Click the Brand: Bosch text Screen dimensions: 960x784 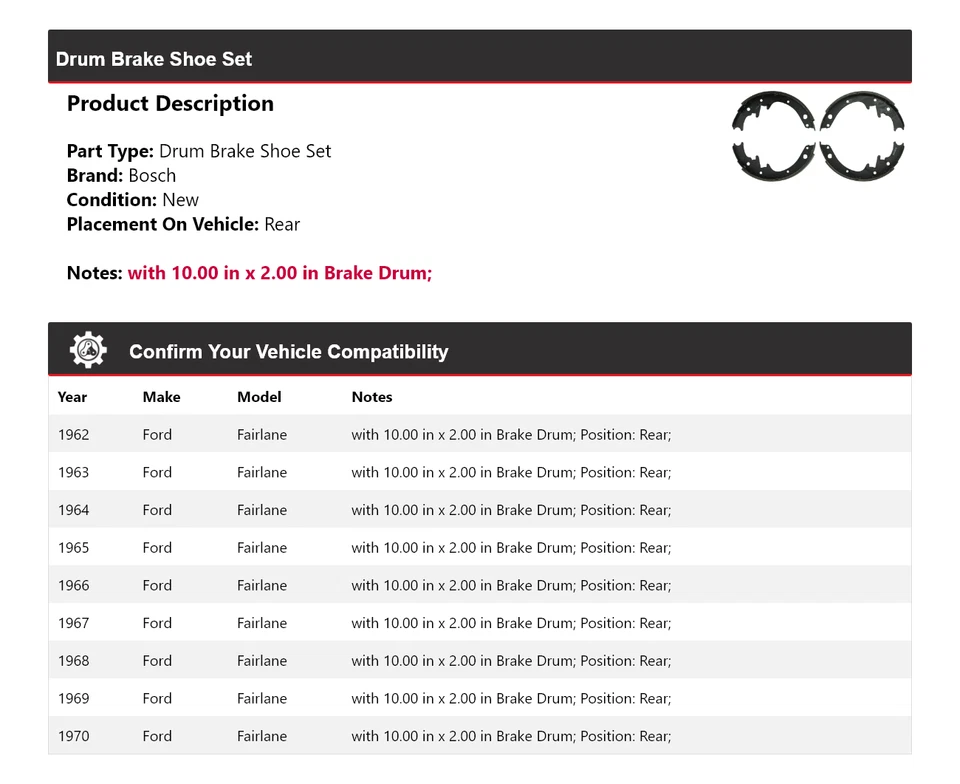pos(121,176)
